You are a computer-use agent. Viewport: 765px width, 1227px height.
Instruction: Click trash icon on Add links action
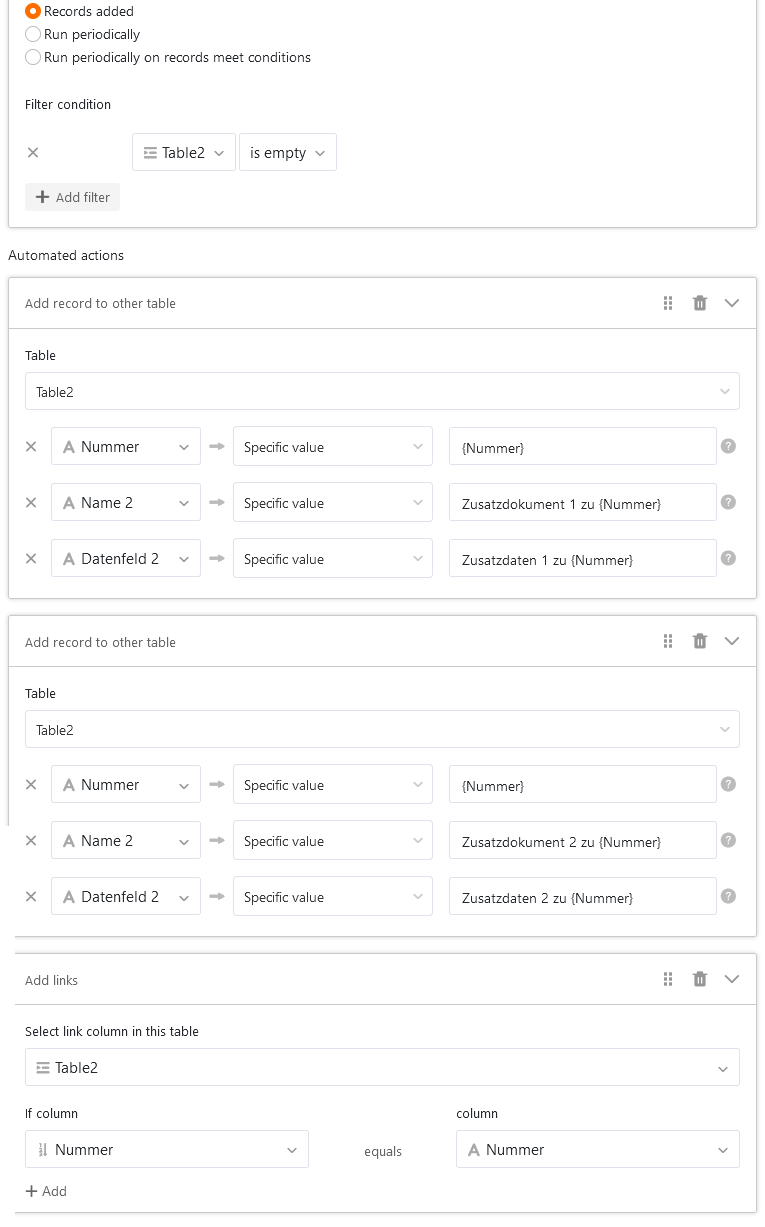[x=700, y=980]
